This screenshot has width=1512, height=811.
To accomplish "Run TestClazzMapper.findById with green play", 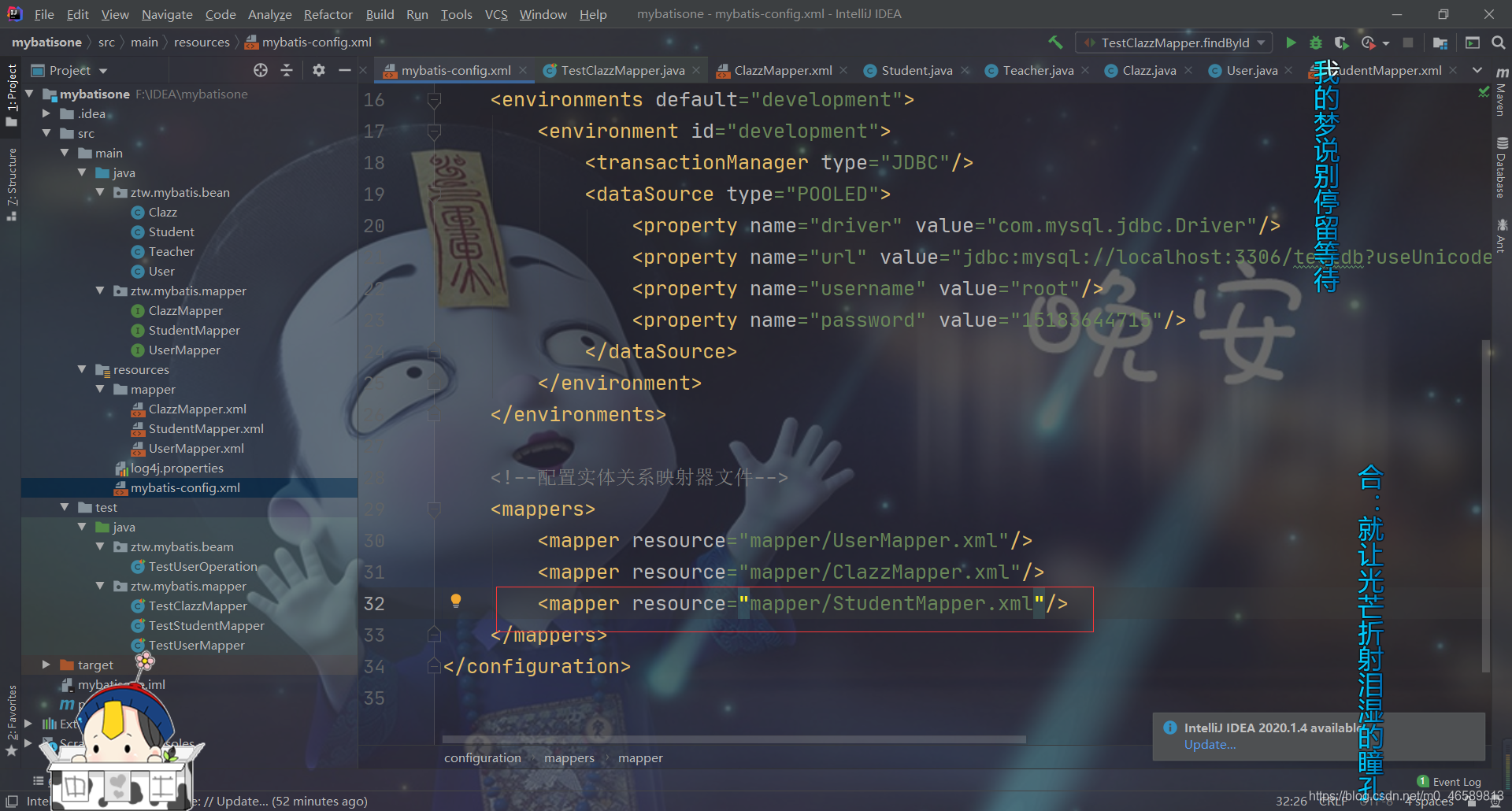I will pyautogui.click(x=1291, y=43).
